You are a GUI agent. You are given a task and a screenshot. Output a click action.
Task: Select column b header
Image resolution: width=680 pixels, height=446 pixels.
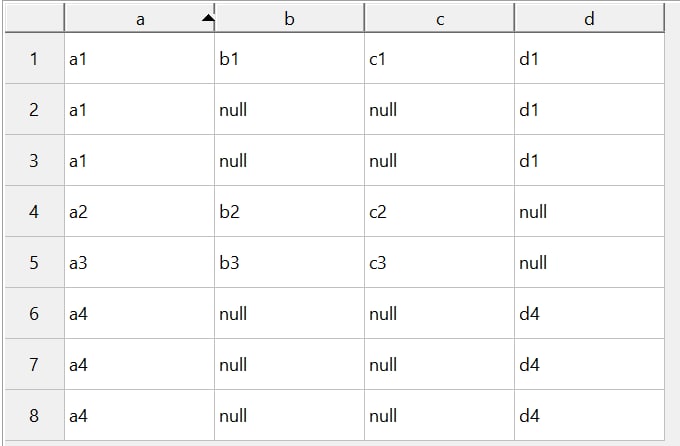pos(289,18)
